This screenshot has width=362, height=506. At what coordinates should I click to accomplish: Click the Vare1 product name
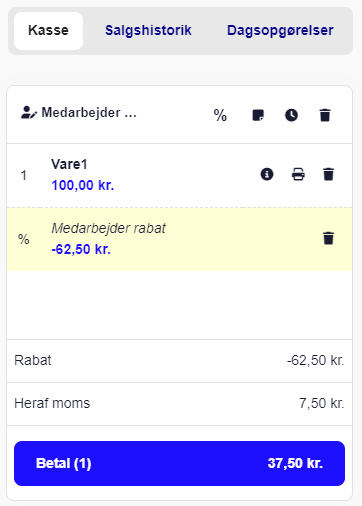(69, 164)
